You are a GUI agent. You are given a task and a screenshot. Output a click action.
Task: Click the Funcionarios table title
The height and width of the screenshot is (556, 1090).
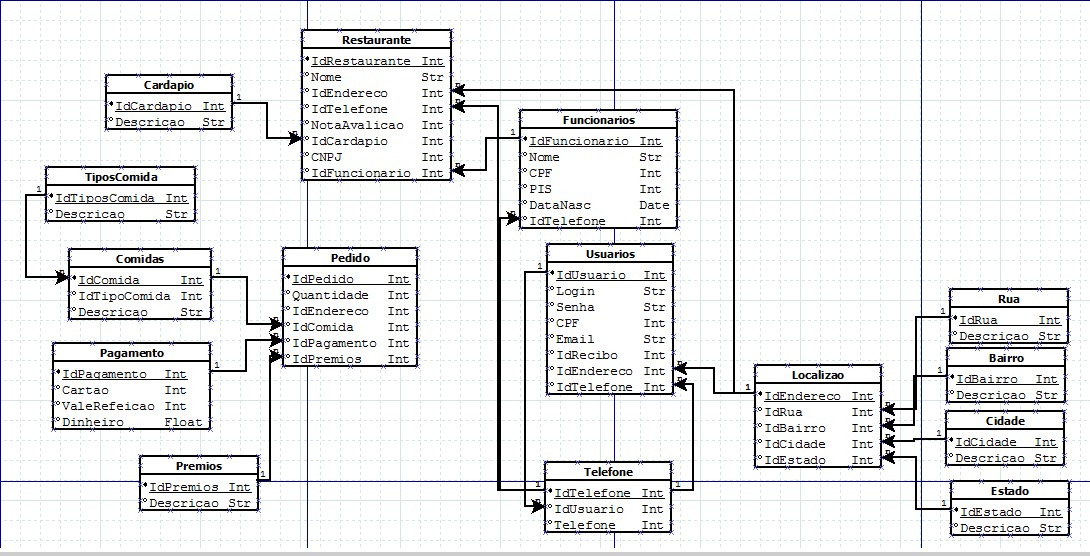coord(598,120)
